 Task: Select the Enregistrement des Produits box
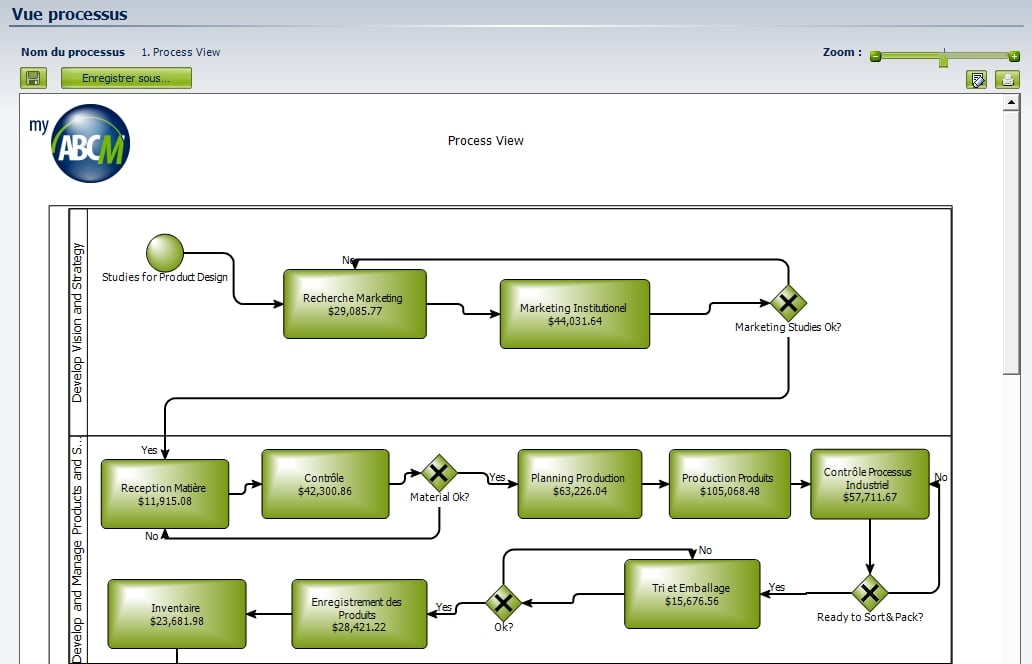click(x=359, y=614)
